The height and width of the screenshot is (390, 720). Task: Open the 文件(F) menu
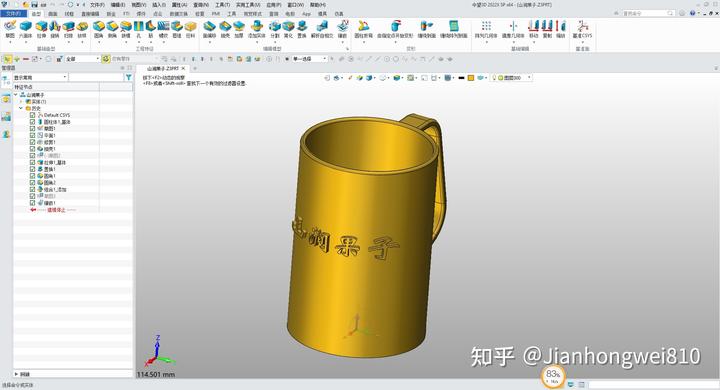click(97, 5)
